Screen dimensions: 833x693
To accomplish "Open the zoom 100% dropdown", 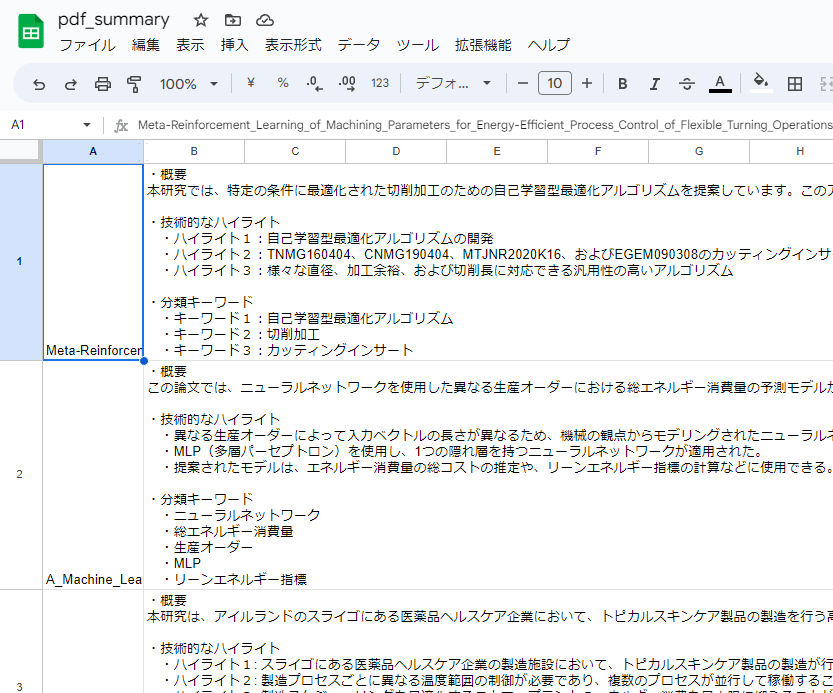I will 189,83.
